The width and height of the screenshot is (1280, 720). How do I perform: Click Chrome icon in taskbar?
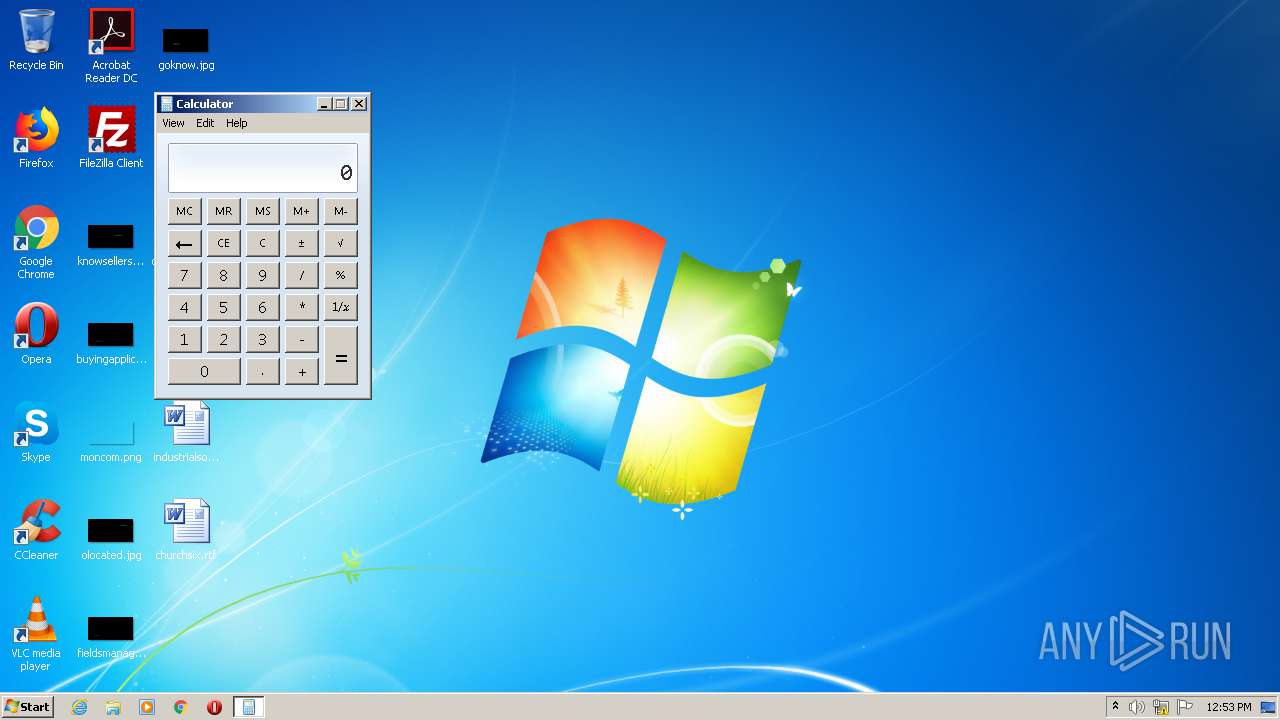[x=181, y=707]
